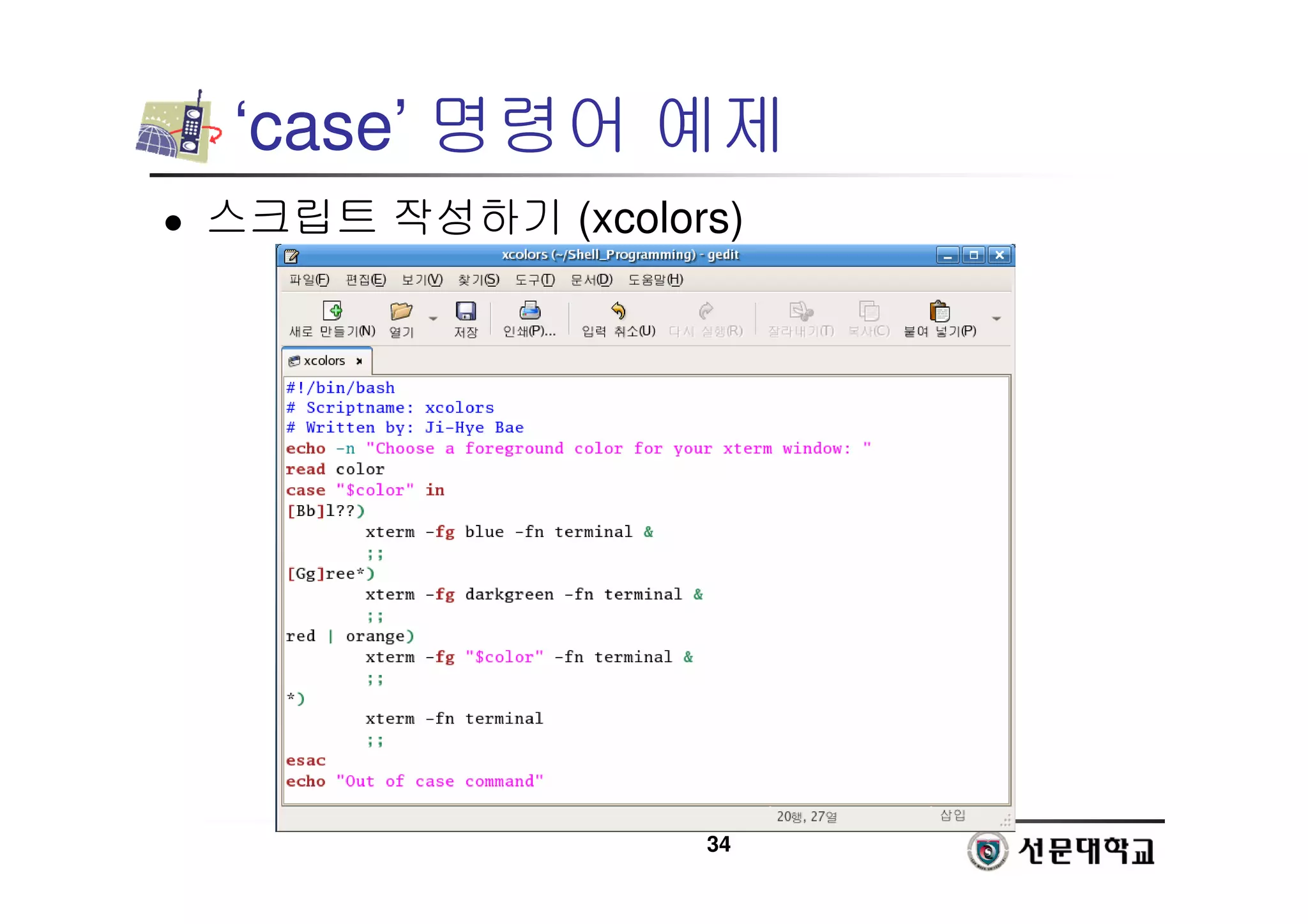This screenshot has height=924, width=1308.
Task: Click the '# Scriptname: xcolors' comment line
Action: point(390,407)
